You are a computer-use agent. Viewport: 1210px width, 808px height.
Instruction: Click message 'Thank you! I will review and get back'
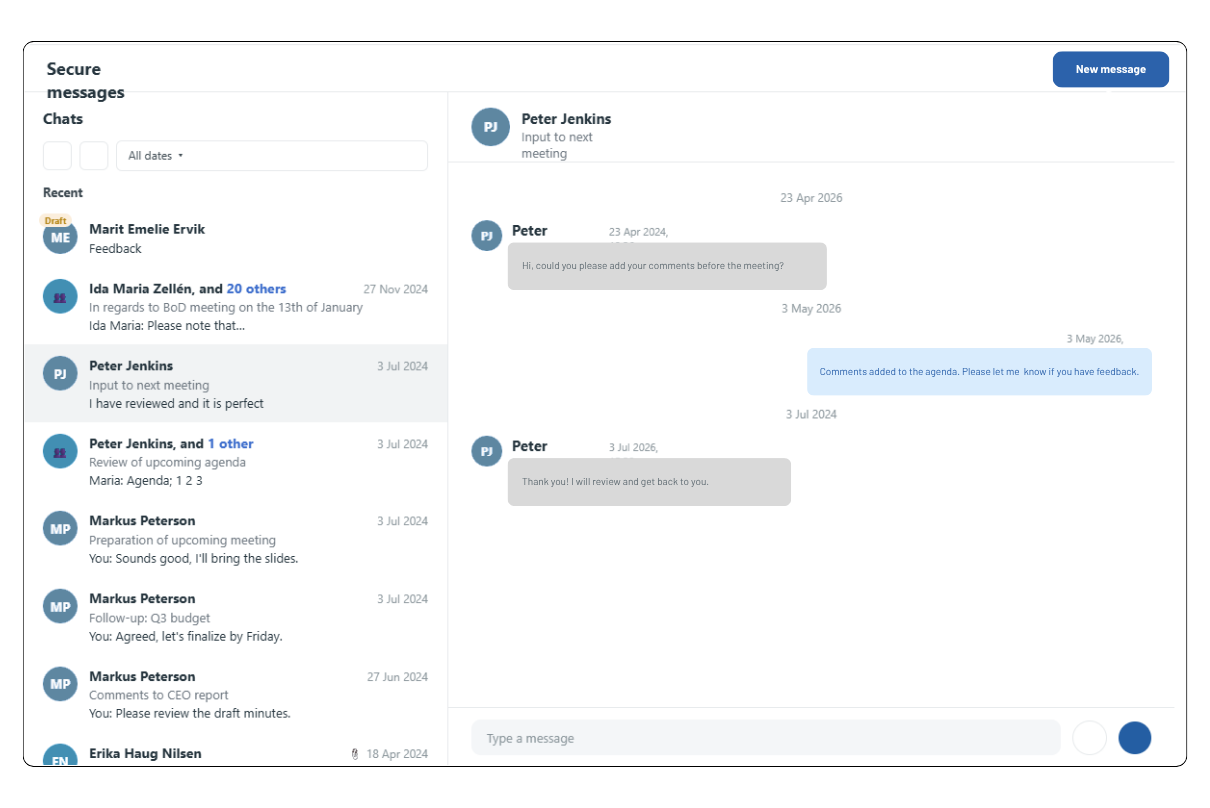[649, 482]
